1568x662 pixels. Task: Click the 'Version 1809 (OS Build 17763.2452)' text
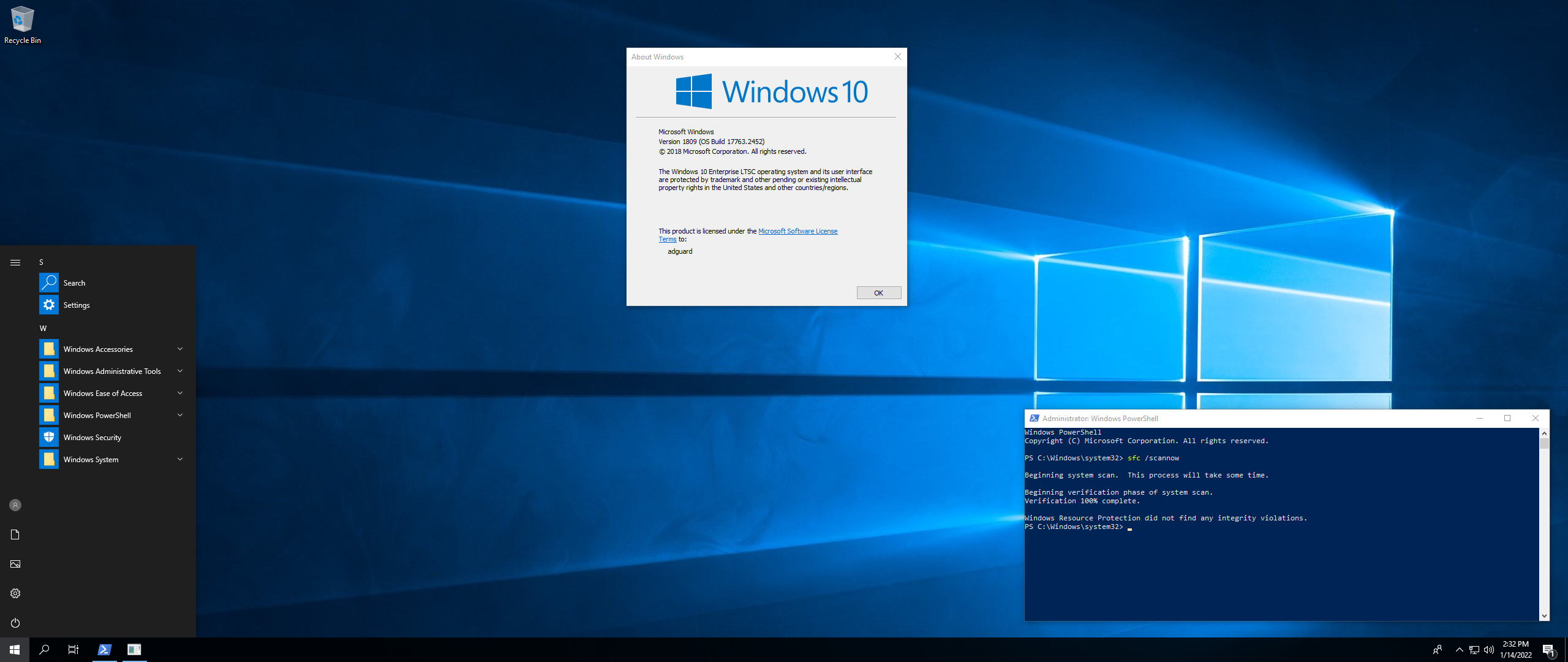pos(712,142)
